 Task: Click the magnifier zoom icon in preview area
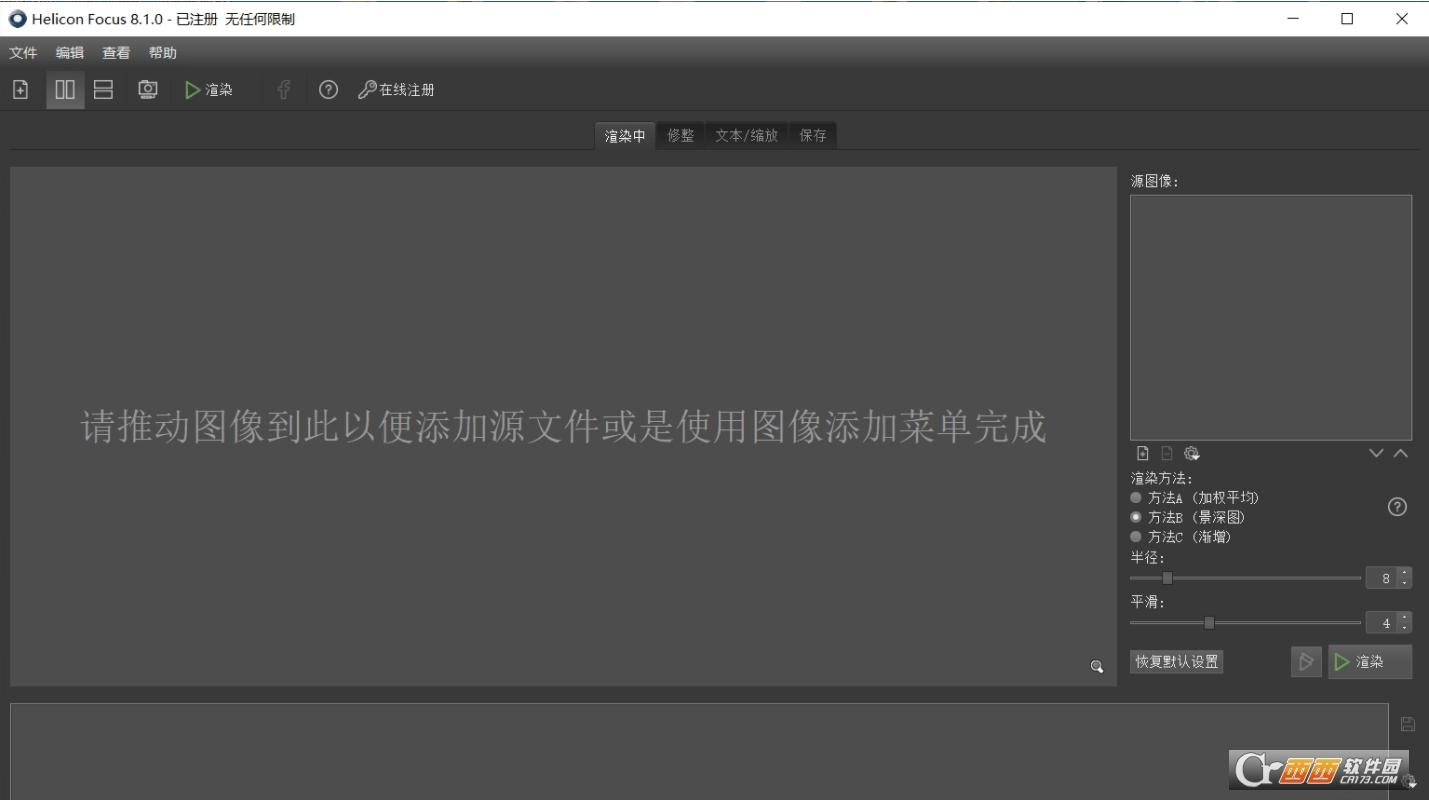tap(1097, 666)
